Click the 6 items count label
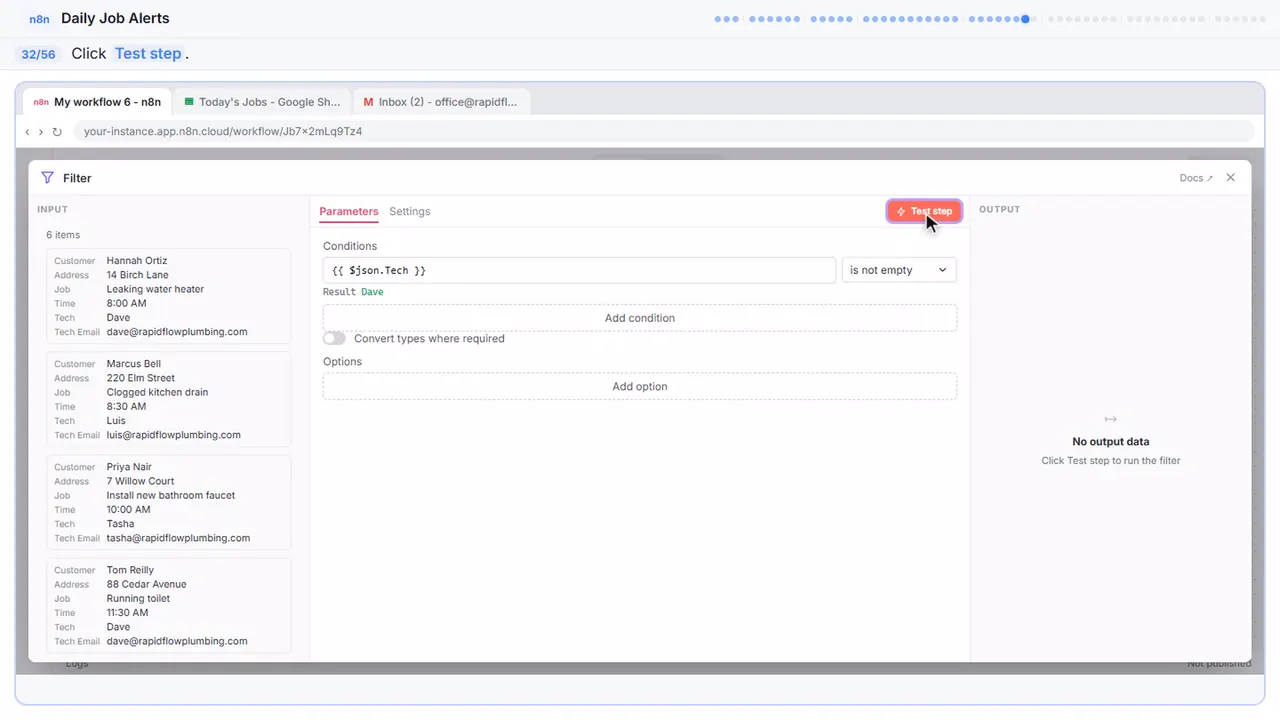Screen dimensions: 1280x720 coord(63,235)
